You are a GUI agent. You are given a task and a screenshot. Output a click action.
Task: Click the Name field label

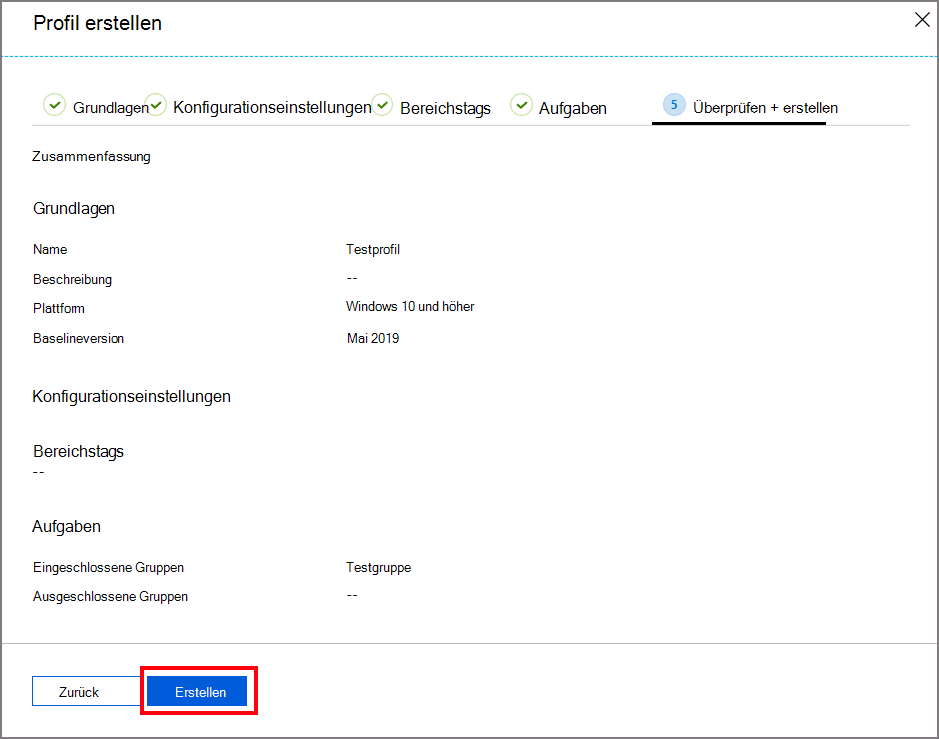[50, 249]
